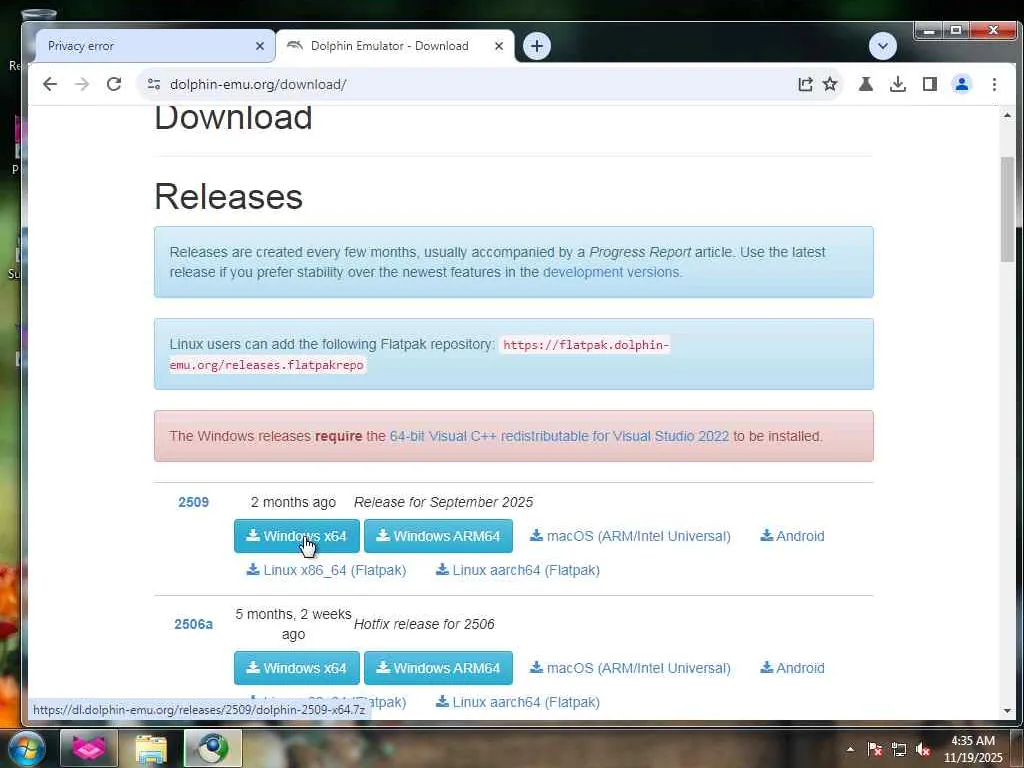Open the muted volume tray icon
This screenshot has width=1024, height=768.
pos(923,750)
